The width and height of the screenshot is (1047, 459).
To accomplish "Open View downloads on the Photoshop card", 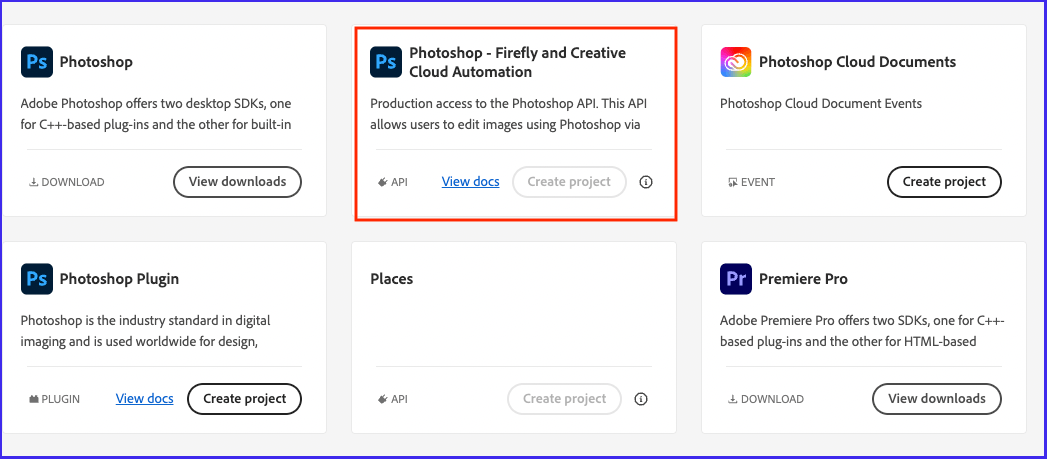I will tap(237, 182).
